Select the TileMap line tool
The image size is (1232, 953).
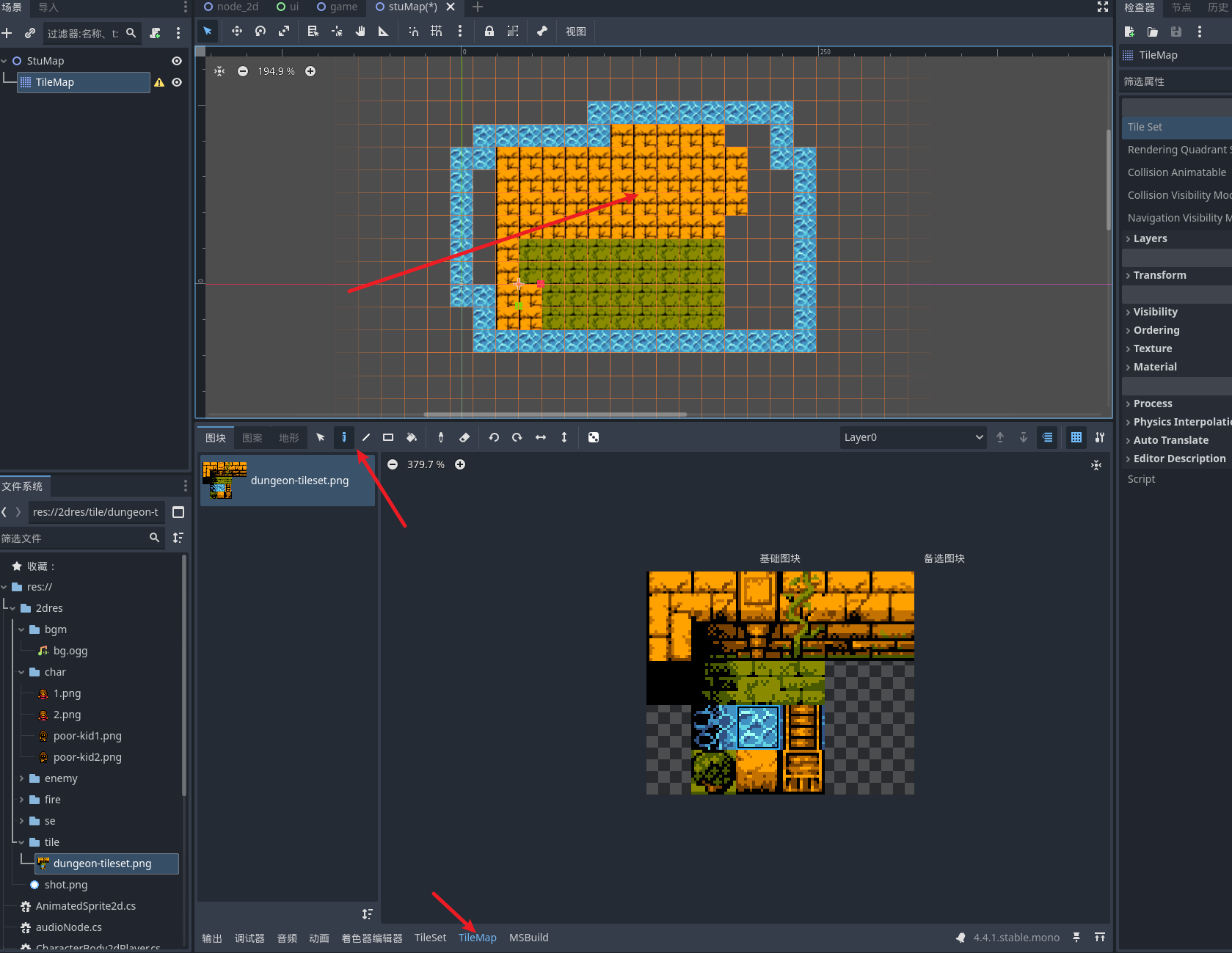coord(366,437)
